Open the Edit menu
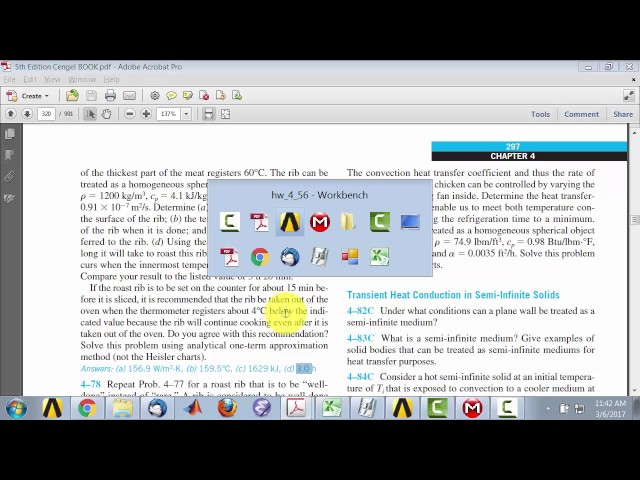This screenshot has height=480, width=640. [x=30, y=79]
